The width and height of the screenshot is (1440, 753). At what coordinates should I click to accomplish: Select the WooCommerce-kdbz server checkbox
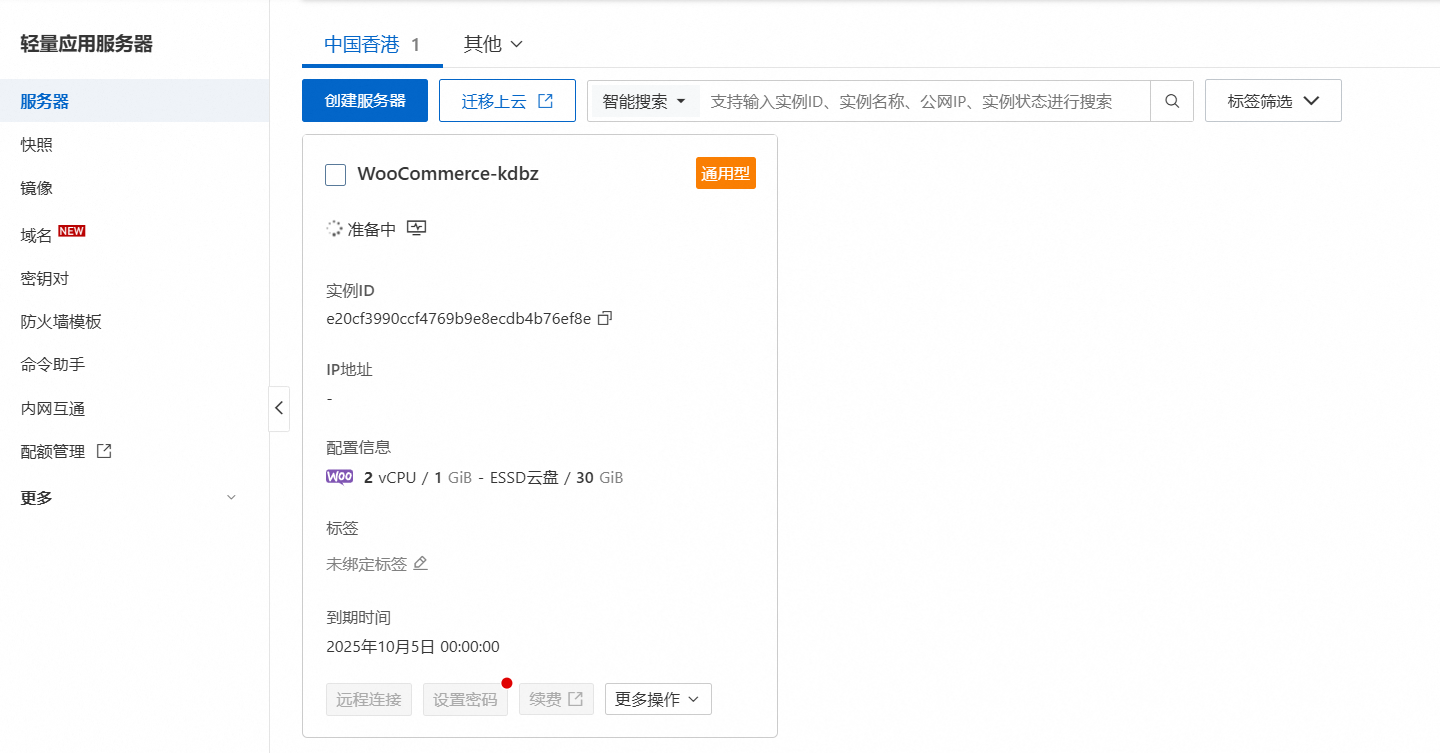click(x=336, y=175)
